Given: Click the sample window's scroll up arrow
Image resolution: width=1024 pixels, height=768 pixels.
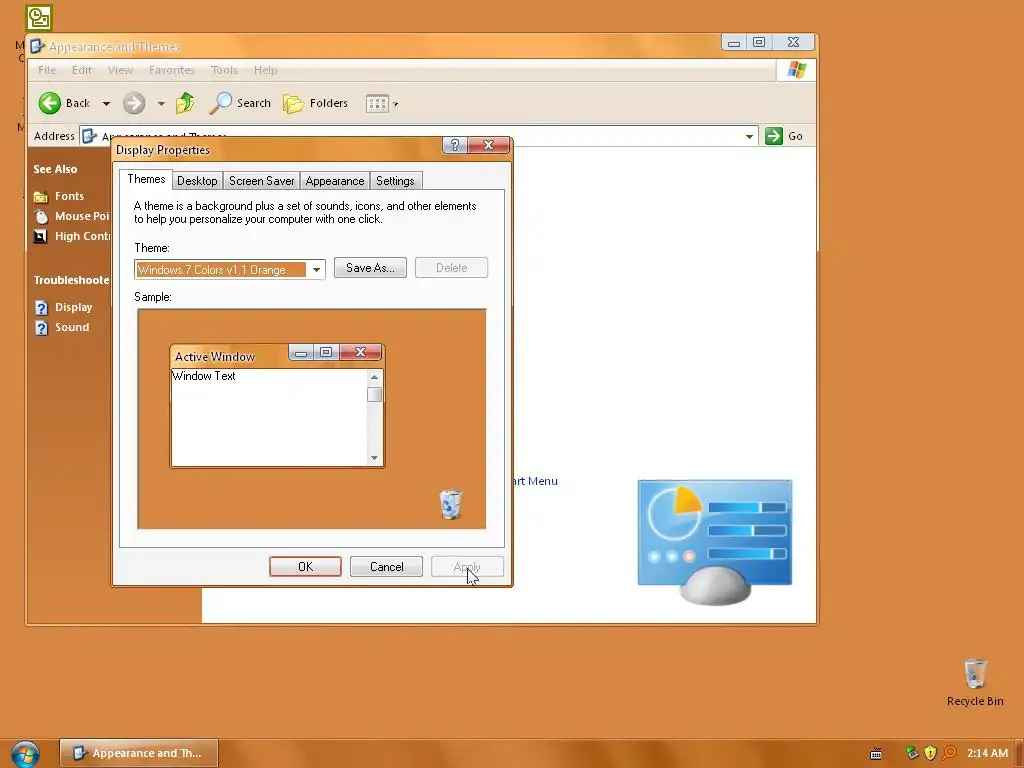Looking at the screenshot, I should pos(374,377).
